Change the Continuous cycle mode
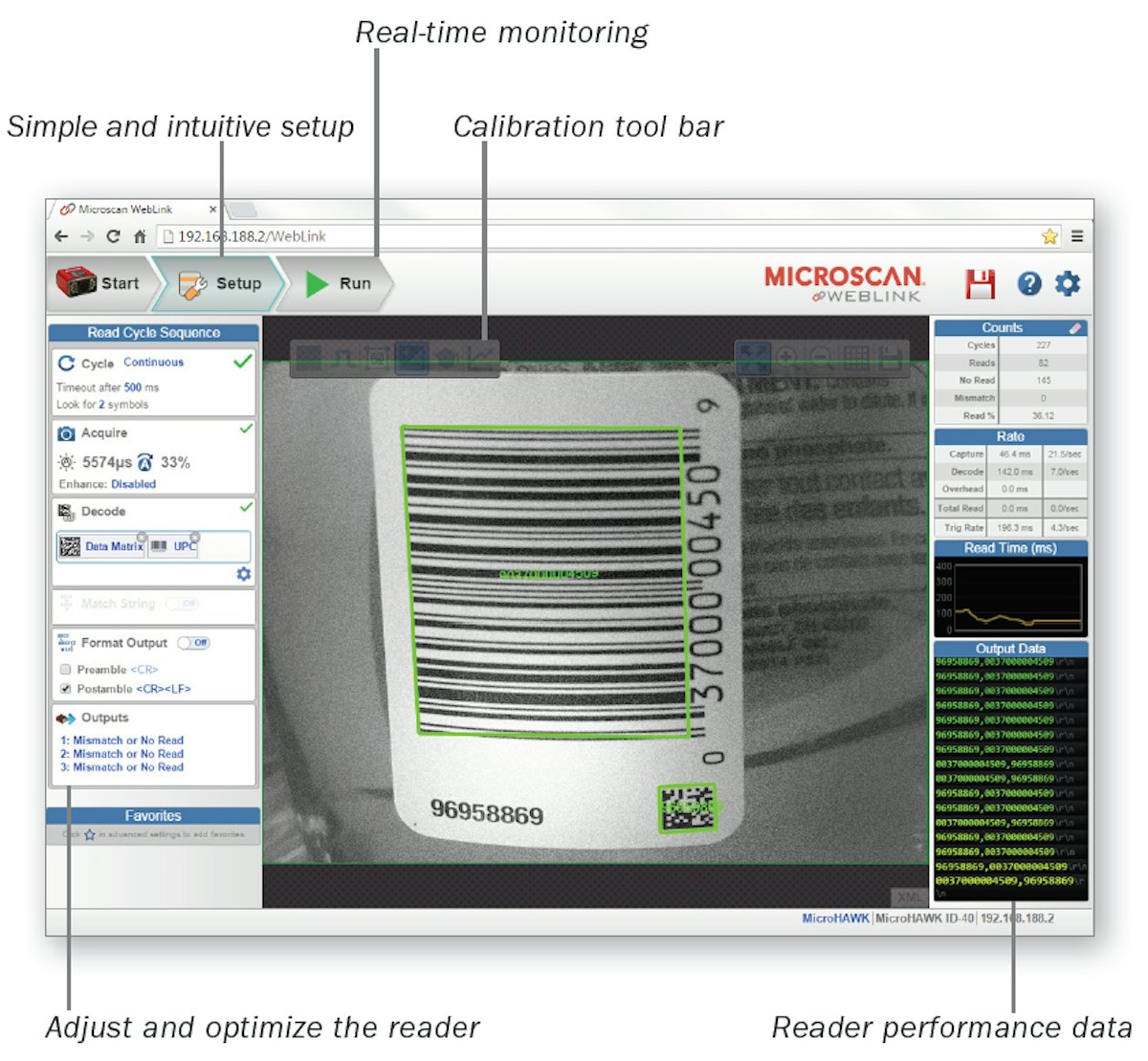 pyautogui.click(x=153, y=363)
